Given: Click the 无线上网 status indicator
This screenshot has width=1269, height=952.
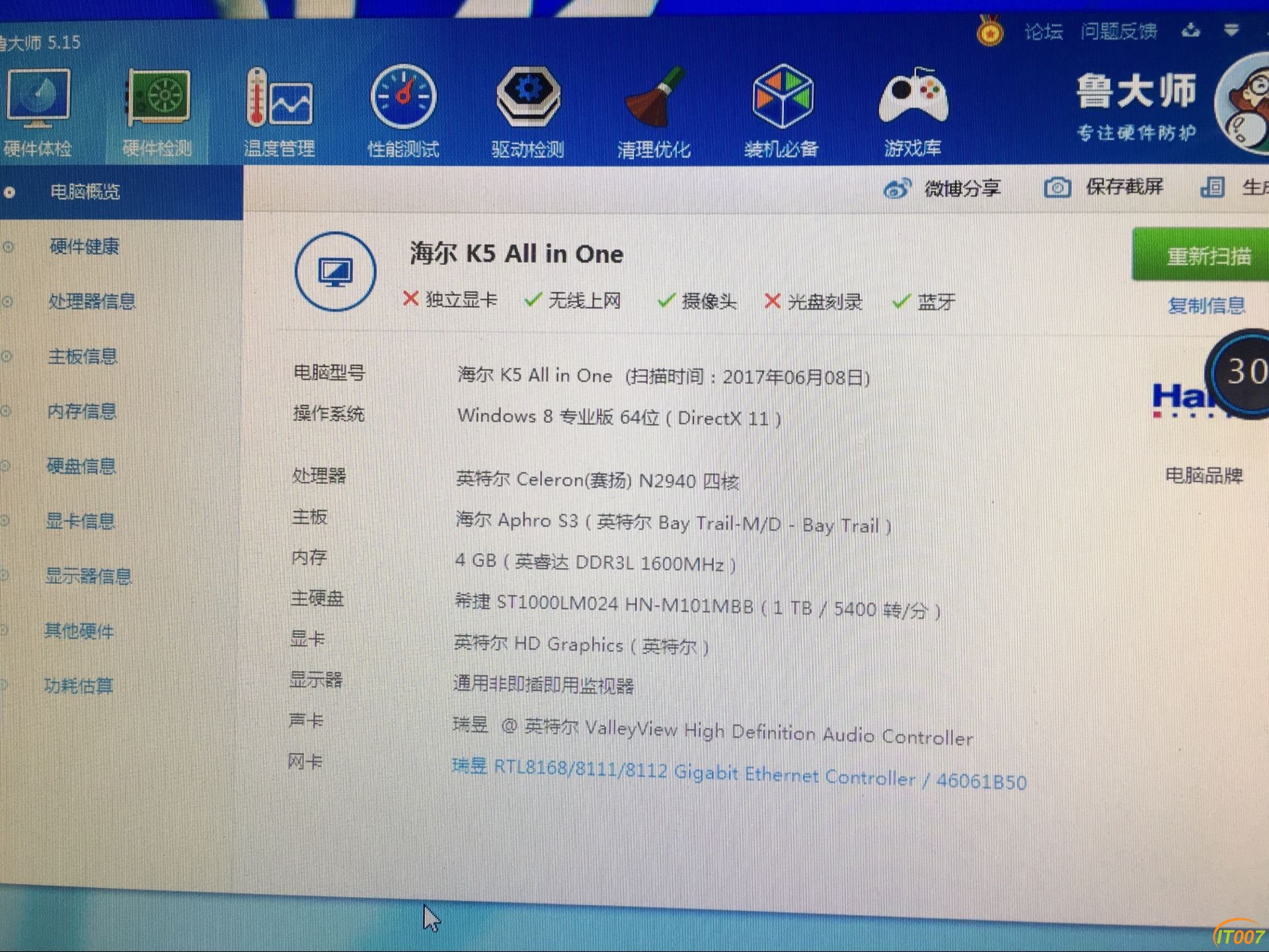Looking at the screenshot, I should (x=572, y=301).
